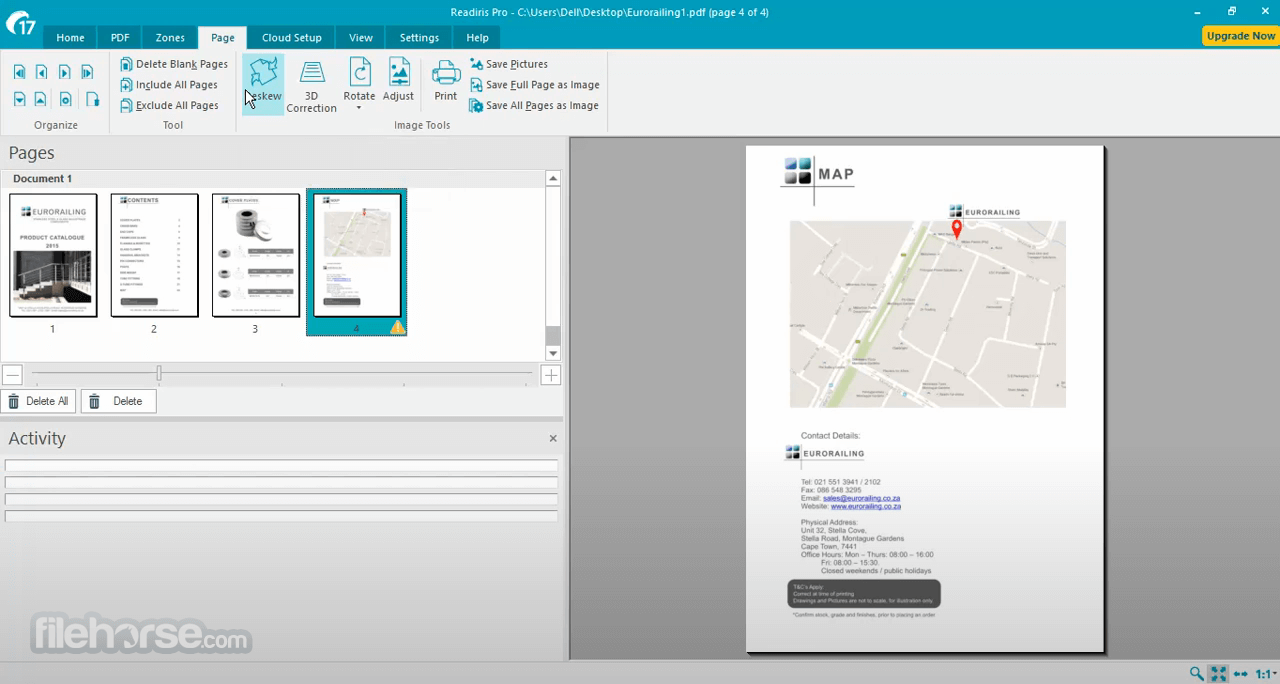This screenshot has height=684, width=1280.
Task: Click Pages panel scroll up arrow
Action: pyautogui.click(x=553, y=179)
